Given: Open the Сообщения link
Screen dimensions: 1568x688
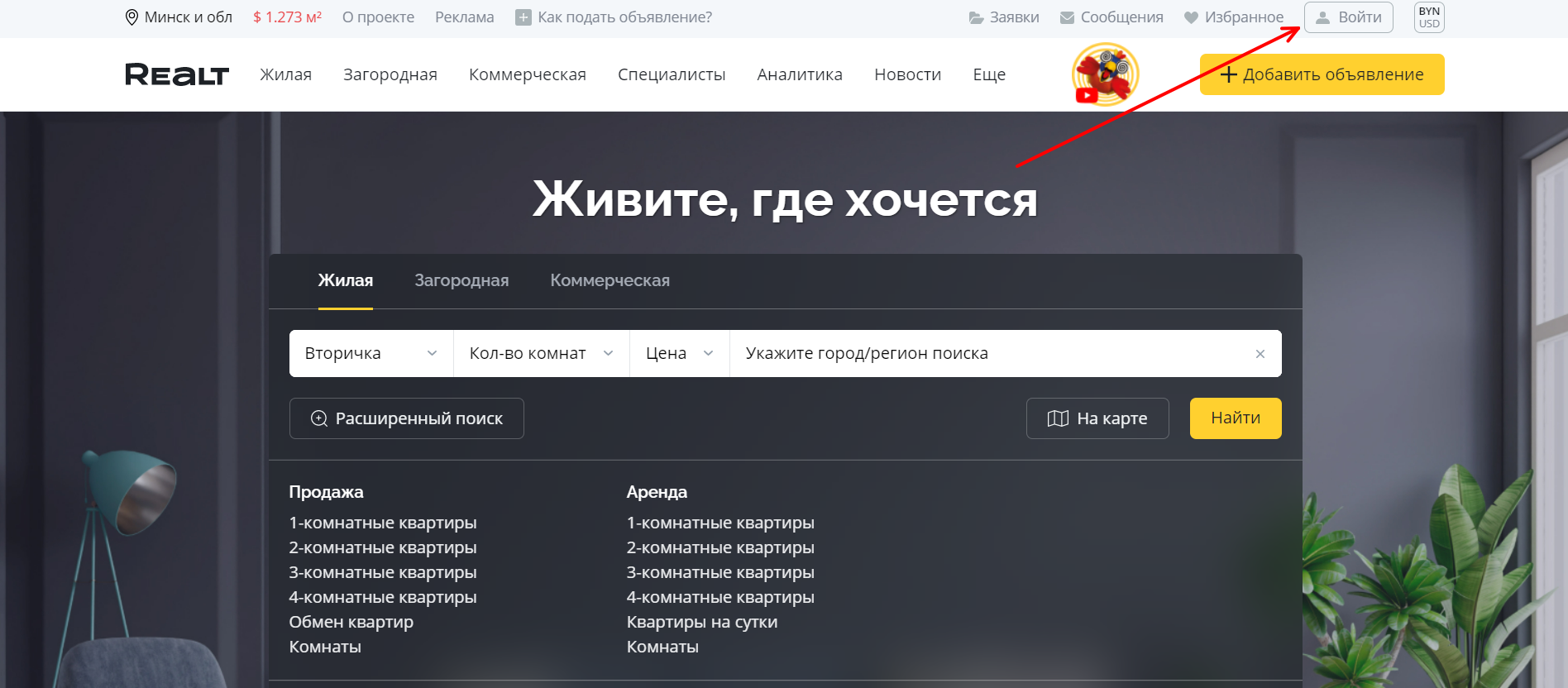Looking at the screenshot, I should click(1111, 17).
